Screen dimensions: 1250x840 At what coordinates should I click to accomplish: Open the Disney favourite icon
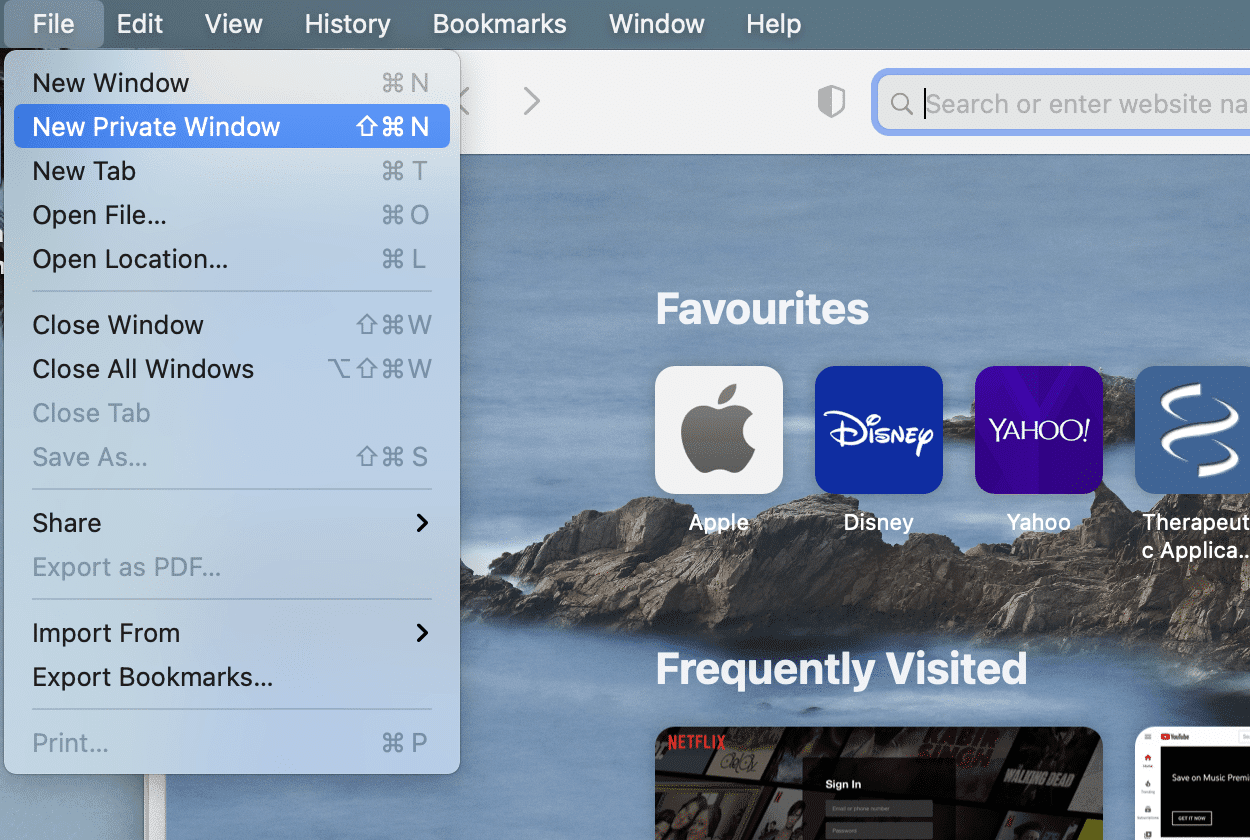coord(879,430)
